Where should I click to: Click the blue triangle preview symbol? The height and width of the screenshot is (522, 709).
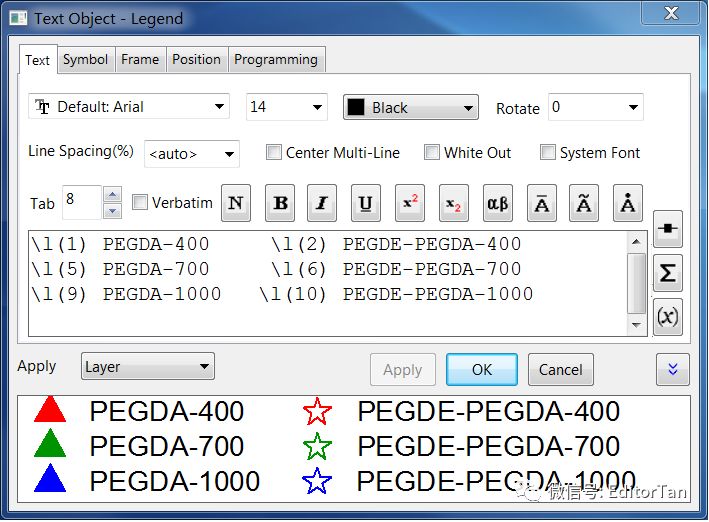click(50, 478)
